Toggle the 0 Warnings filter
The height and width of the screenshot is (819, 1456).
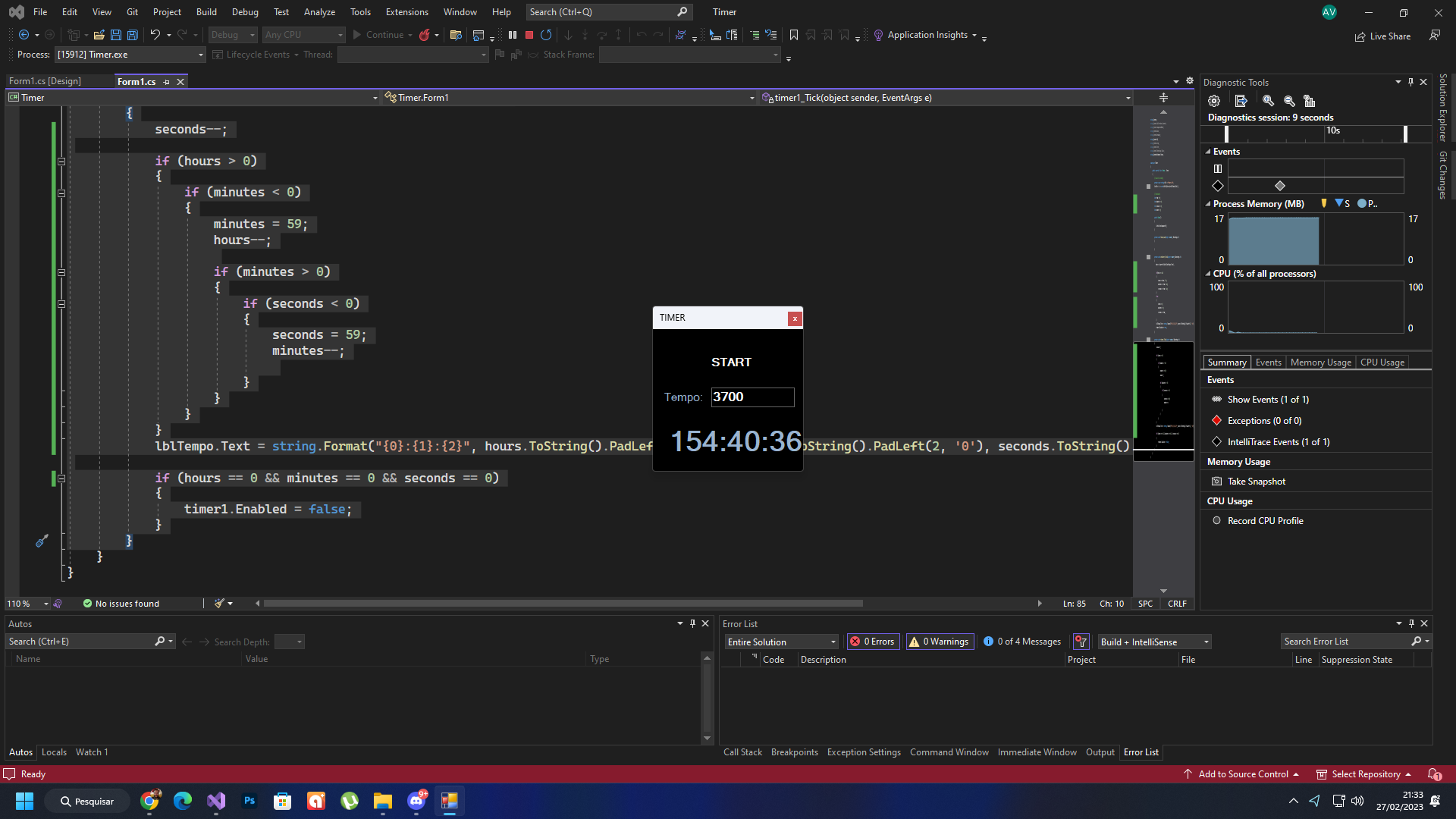pos(940,642)
